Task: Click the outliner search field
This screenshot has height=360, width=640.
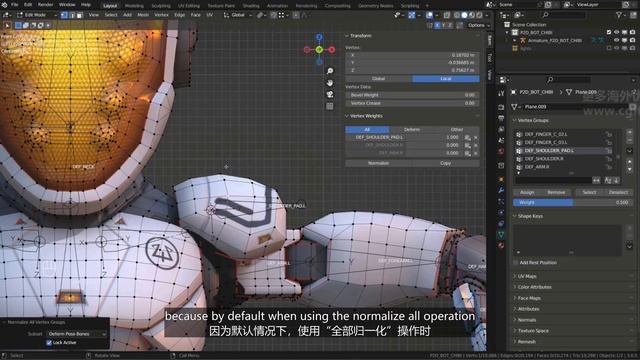Action: (564, 15)
